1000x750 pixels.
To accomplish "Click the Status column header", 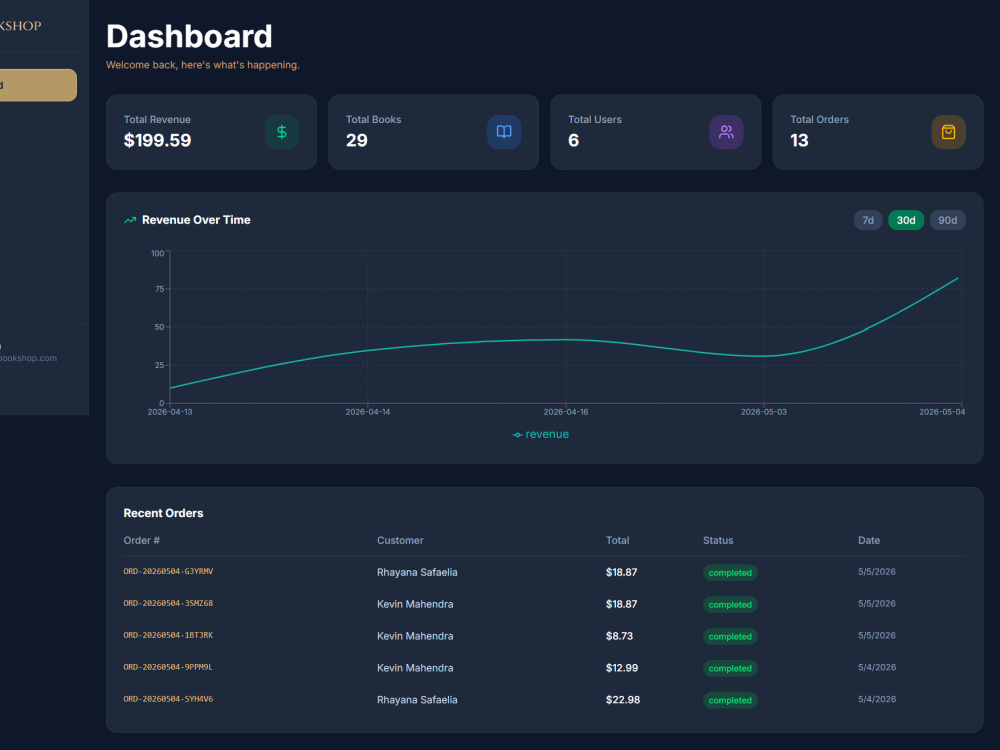I will click(718, 540).
